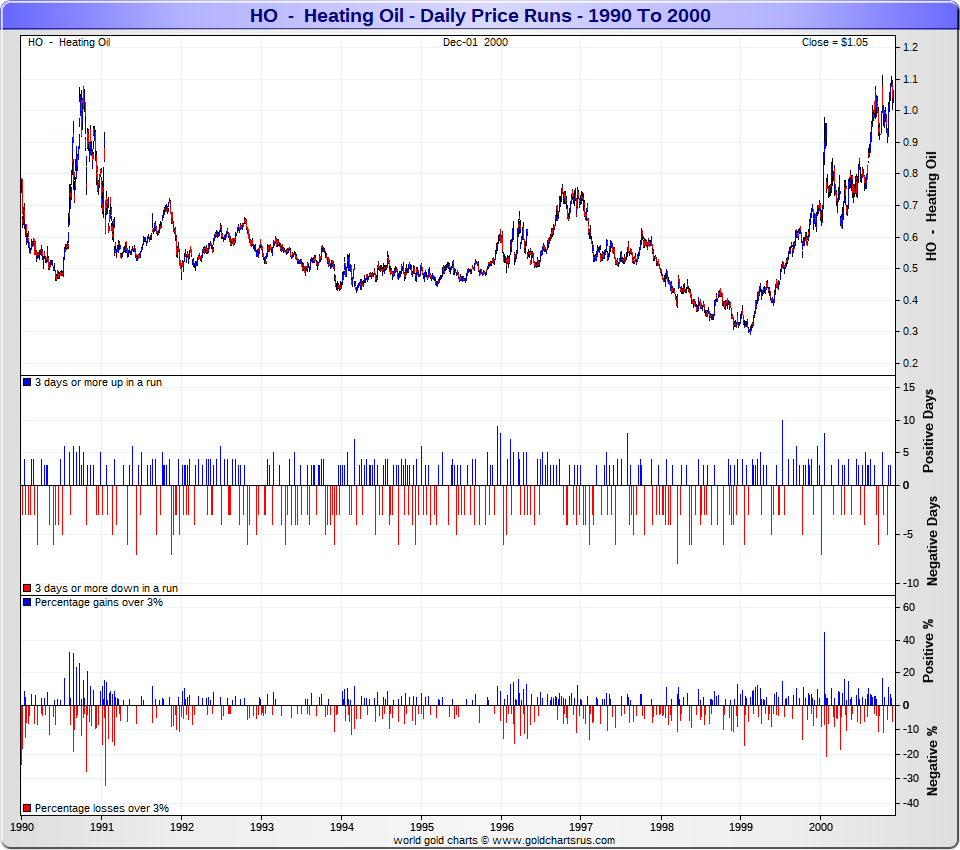Image resolution: width=960 pixels, height=850 pixels.
Task: Click the blue 'Percentage gains over 3%' legend square
Action: pos(27,603)
